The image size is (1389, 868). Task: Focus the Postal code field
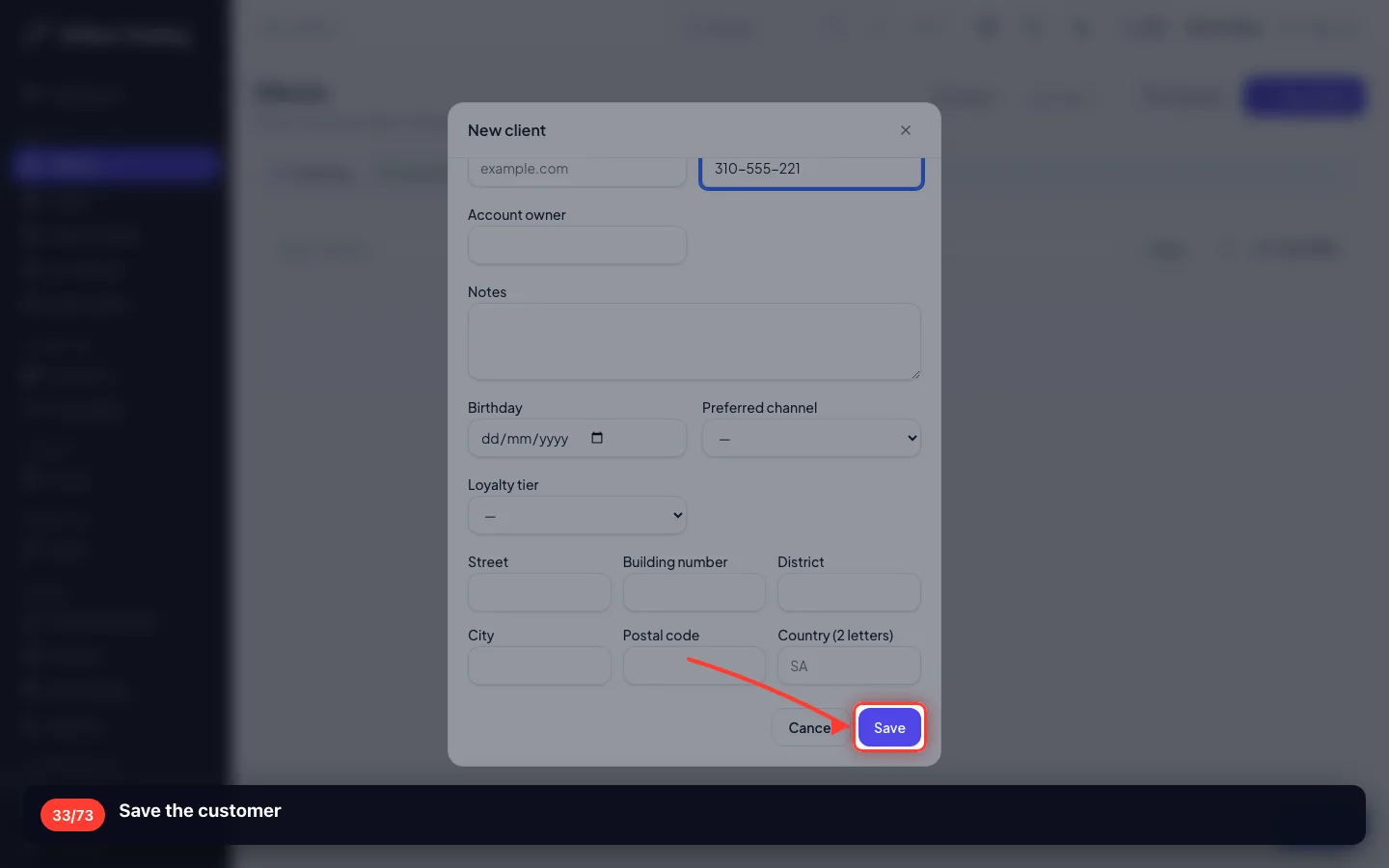tap(694, 665)
